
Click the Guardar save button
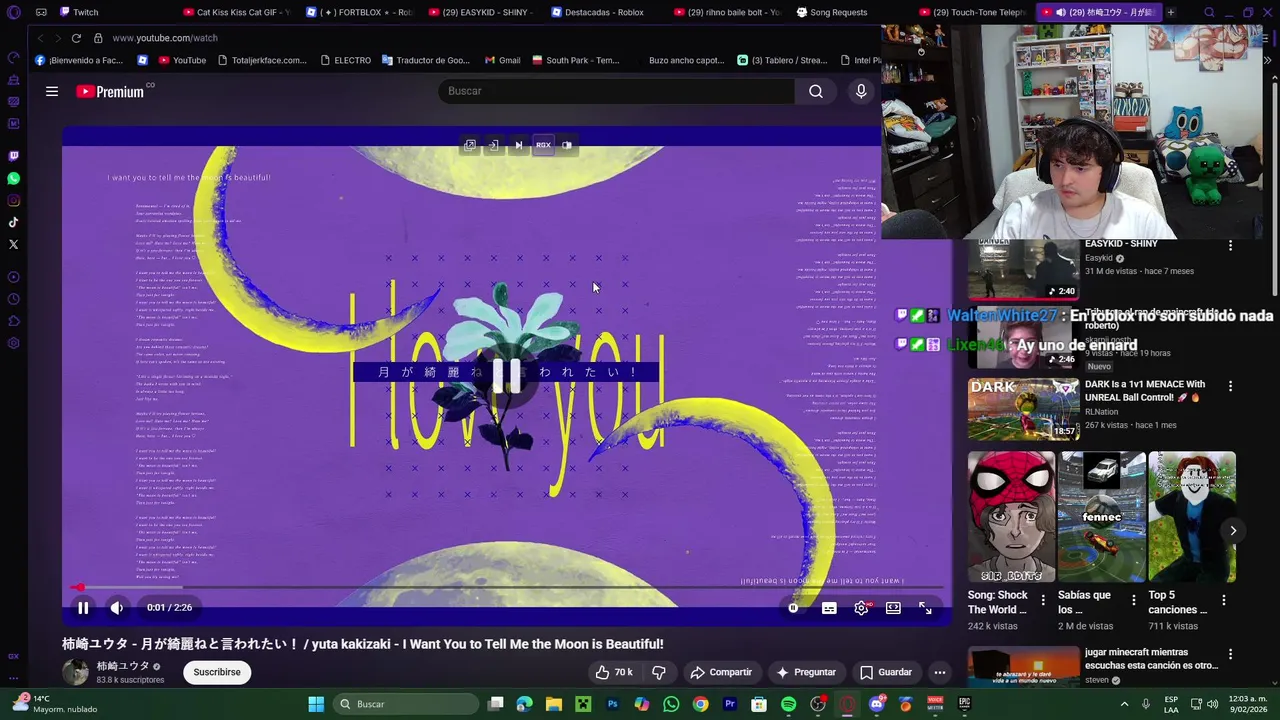click(x=886, y=672)
